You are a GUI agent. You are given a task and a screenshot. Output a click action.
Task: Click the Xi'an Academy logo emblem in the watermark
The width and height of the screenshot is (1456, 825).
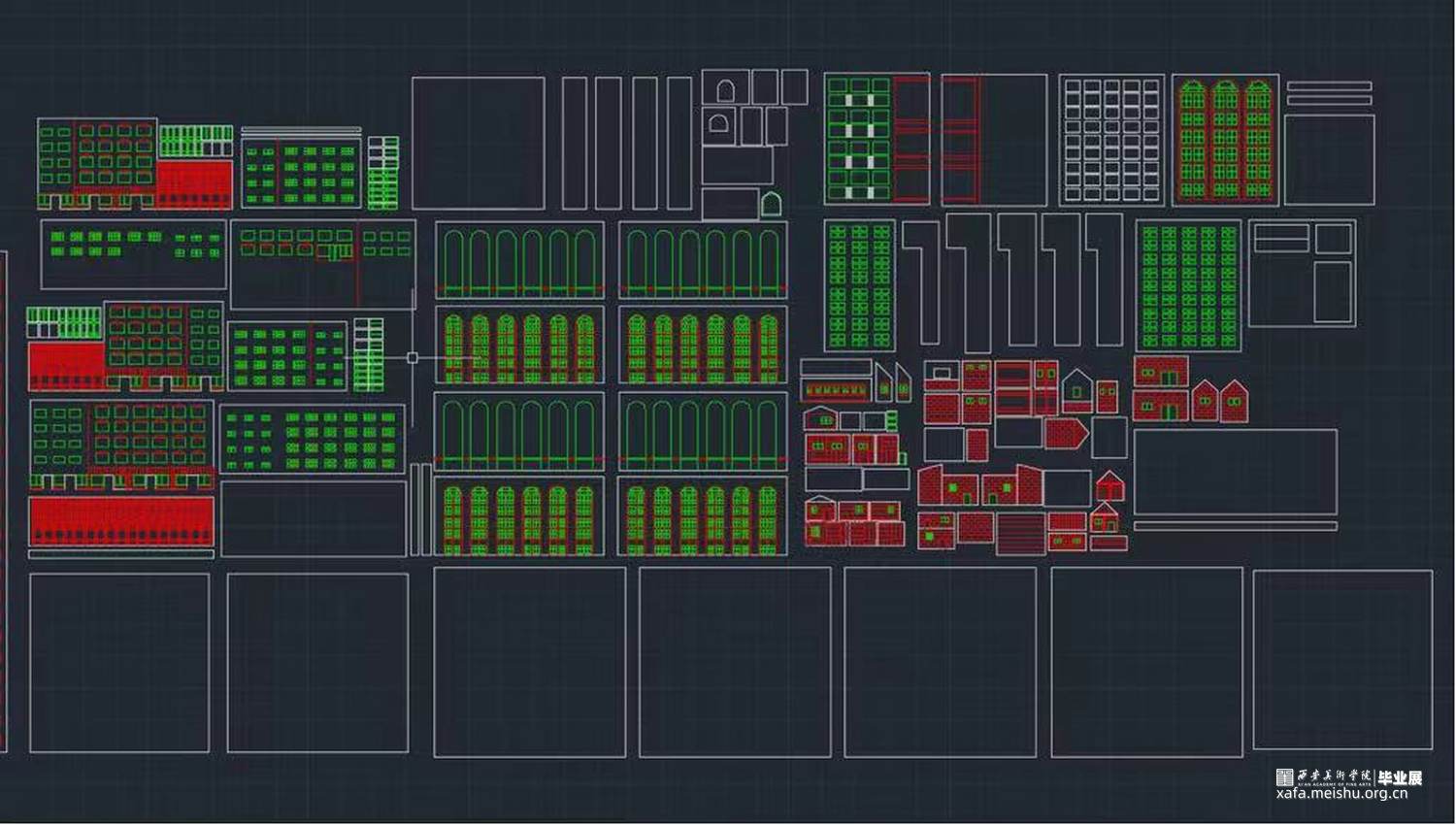click(1284, 776)
